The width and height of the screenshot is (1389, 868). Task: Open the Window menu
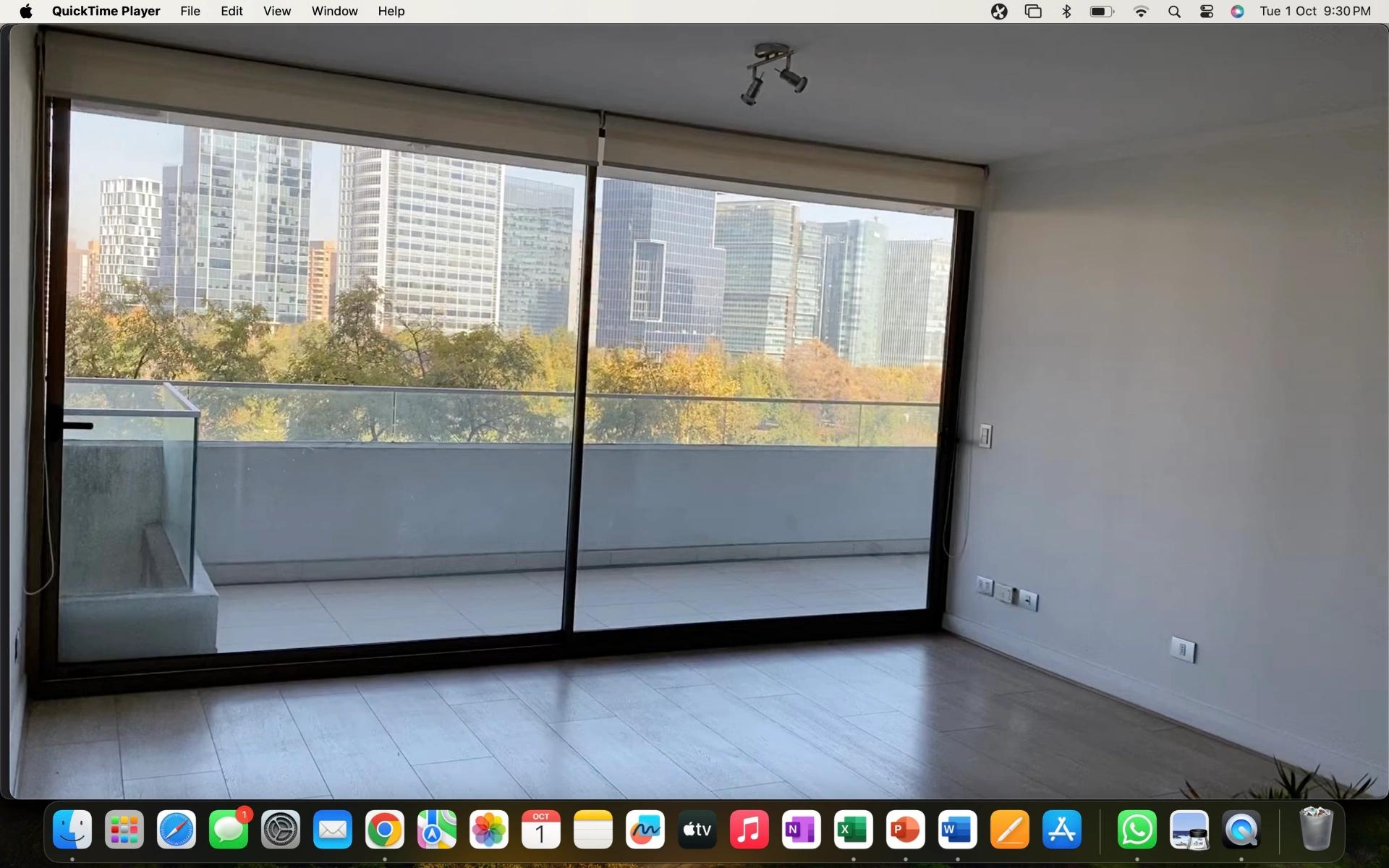point(334,12)
